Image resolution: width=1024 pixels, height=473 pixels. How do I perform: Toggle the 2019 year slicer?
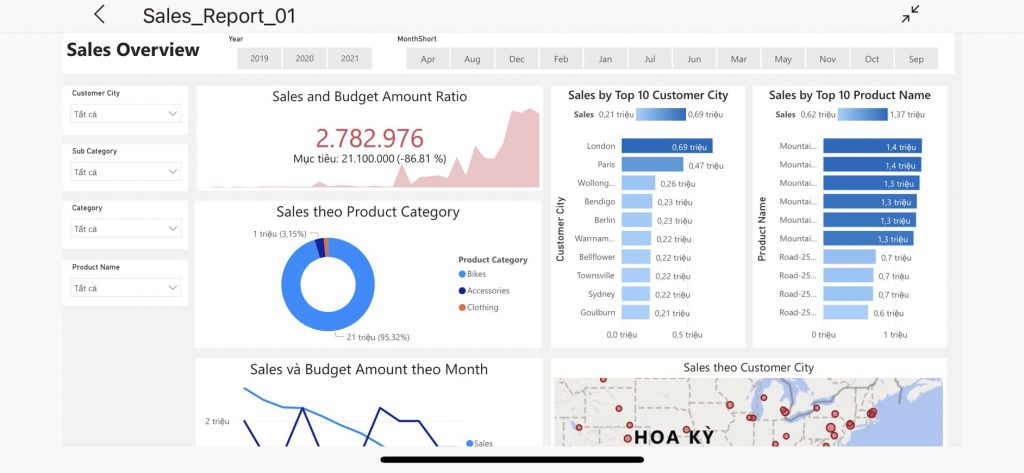click(x=259, y=59)
